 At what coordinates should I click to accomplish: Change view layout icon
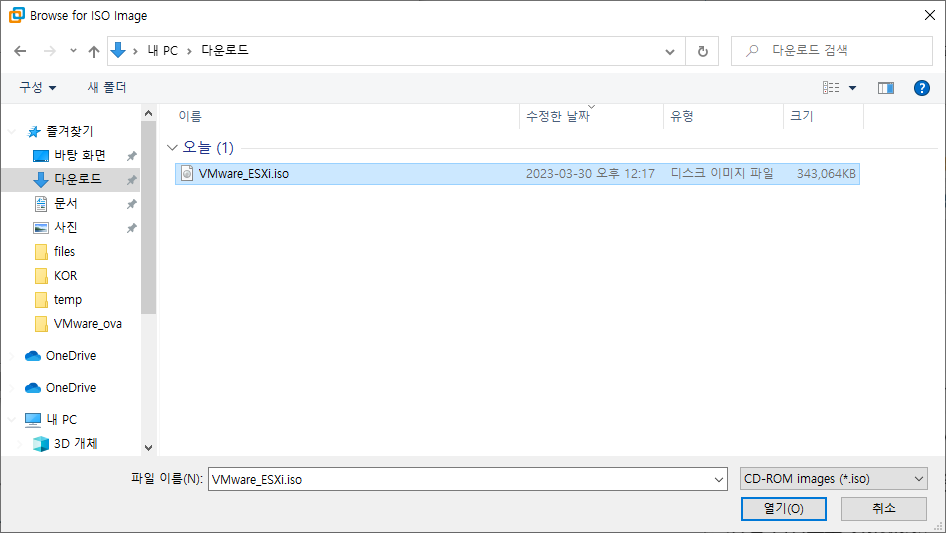pos(831,88)
